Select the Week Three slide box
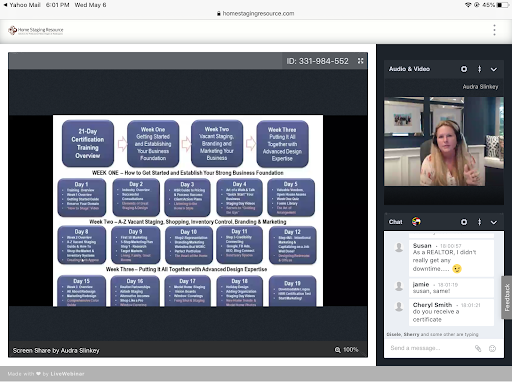 click(x=282, y=144)
